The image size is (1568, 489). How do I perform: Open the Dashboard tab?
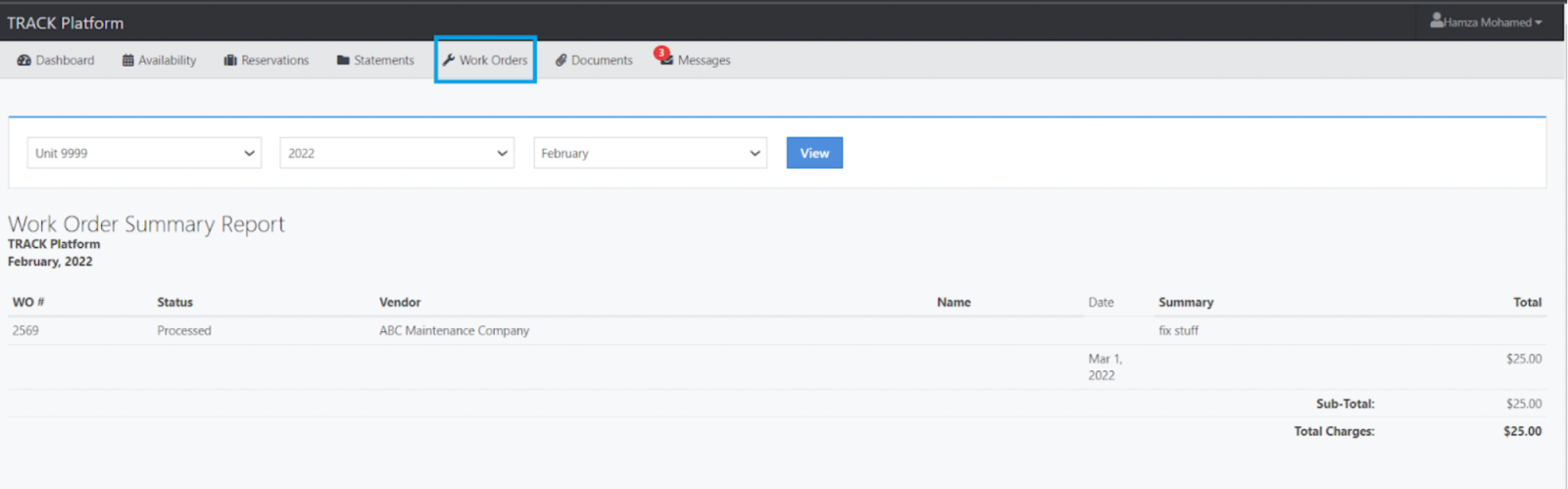[x=56, y=61]
